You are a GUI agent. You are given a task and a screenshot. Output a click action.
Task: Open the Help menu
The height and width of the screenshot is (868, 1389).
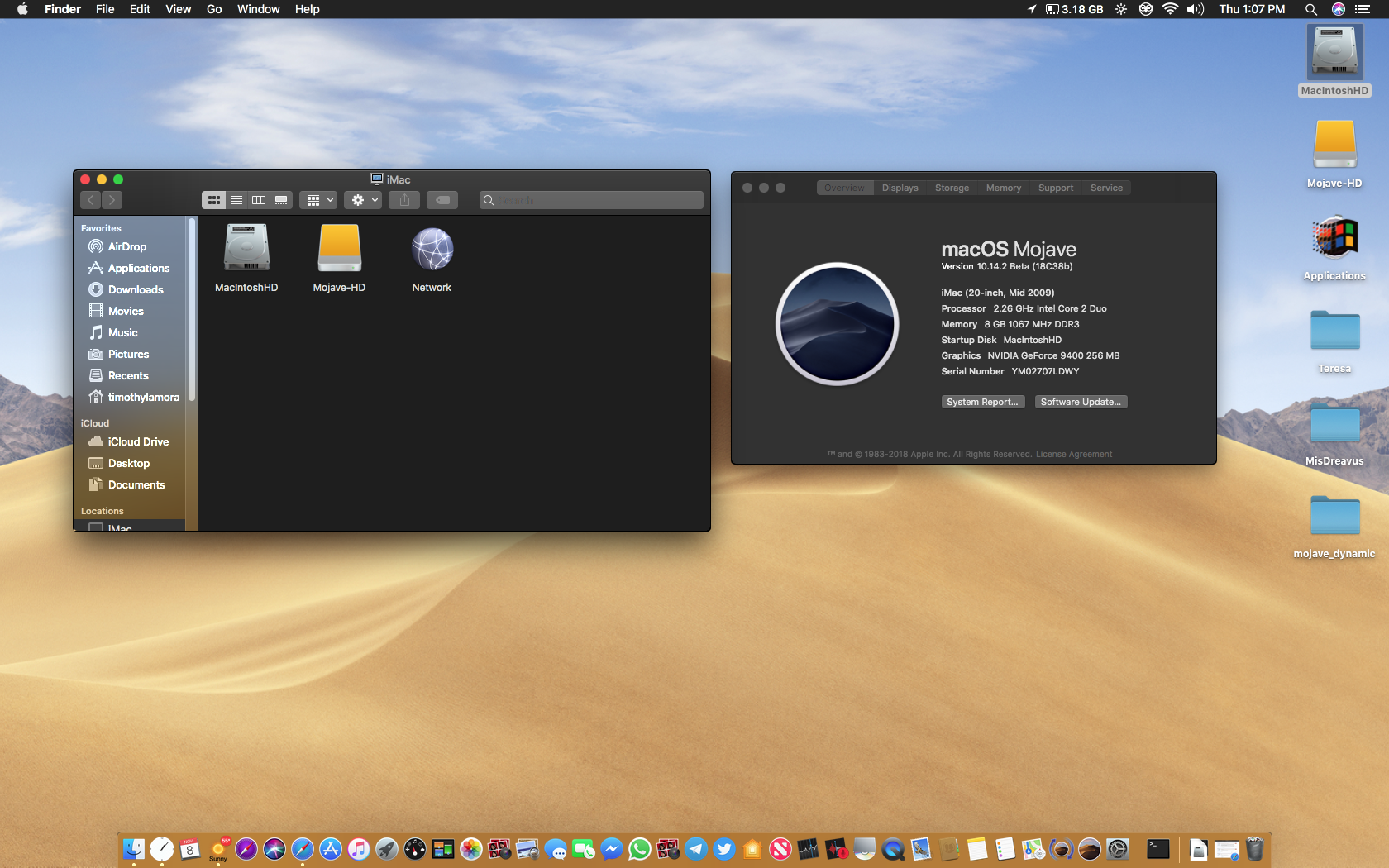point(307,9)
